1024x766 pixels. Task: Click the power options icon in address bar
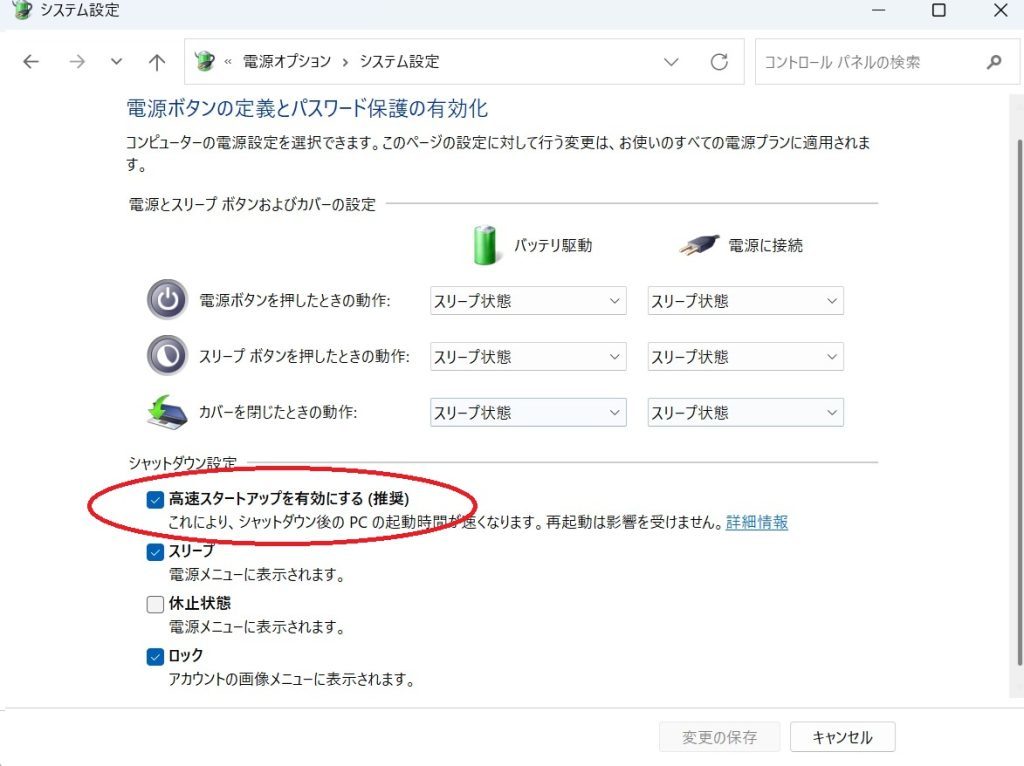pos(205,62)
